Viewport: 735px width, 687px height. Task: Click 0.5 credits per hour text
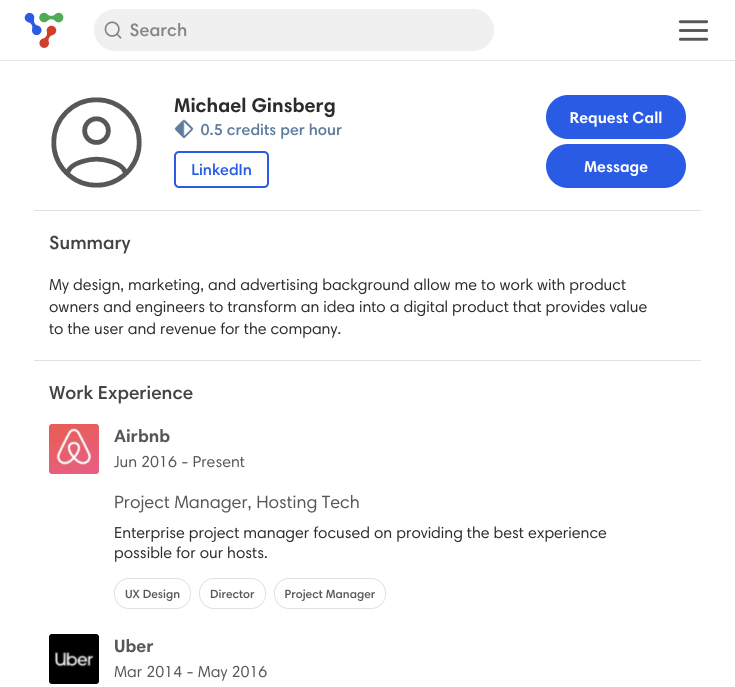pyautogui.click(x=271, y=130)
